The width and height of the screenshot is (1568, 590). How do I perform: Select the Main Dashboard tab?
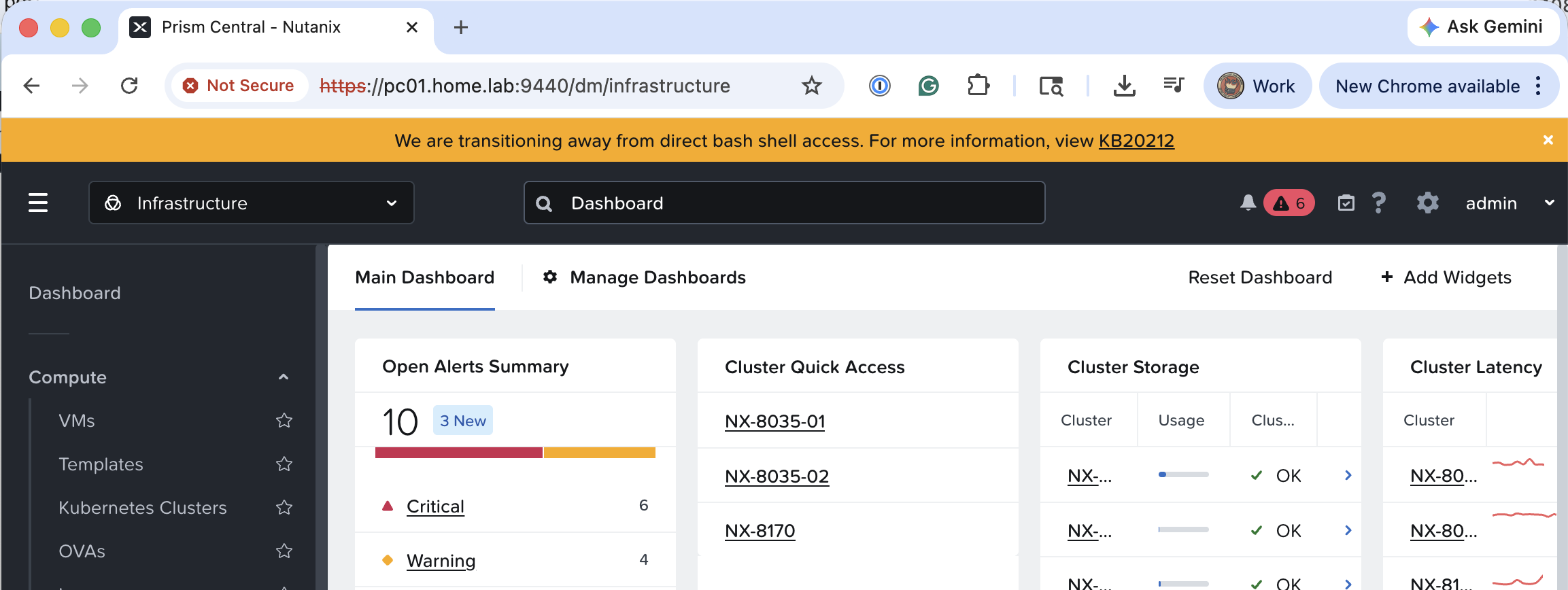424,277
